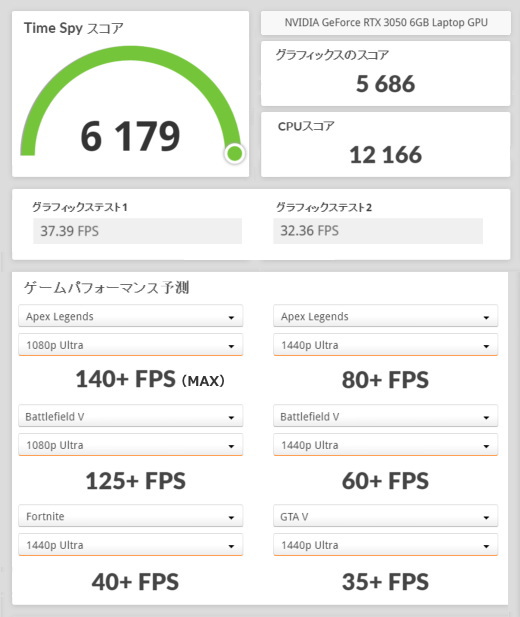
Task: Click the 6 179 Time Spy score
Action: point(130,136)
